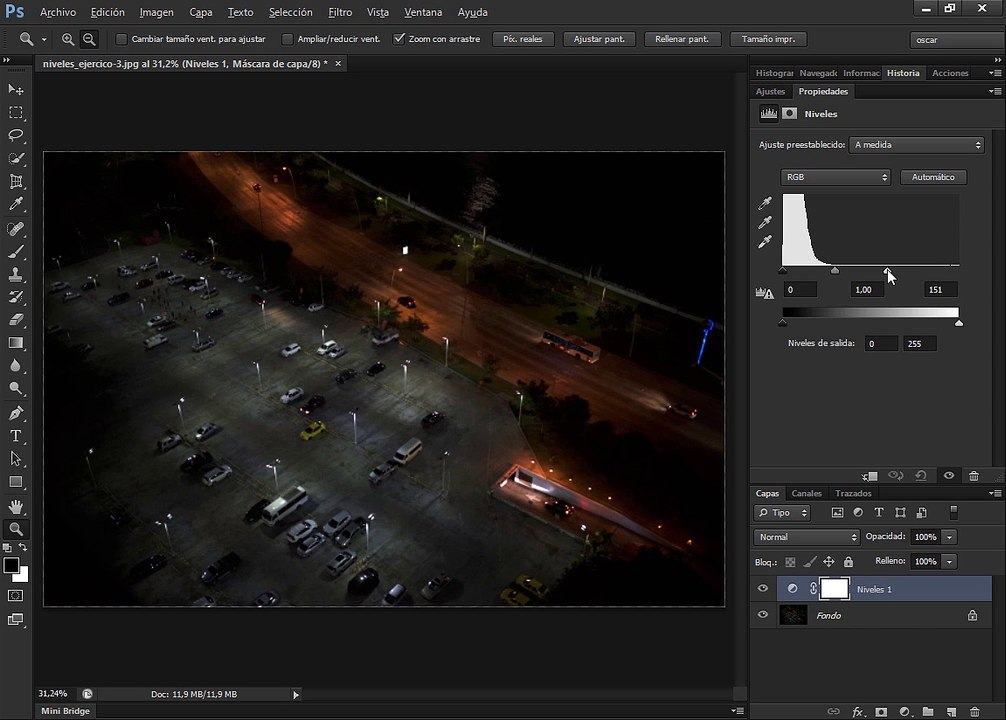Open the Relleno slider dropdown arrow
The width and height of the screenshot is (1006, 720).
(950, 561)
